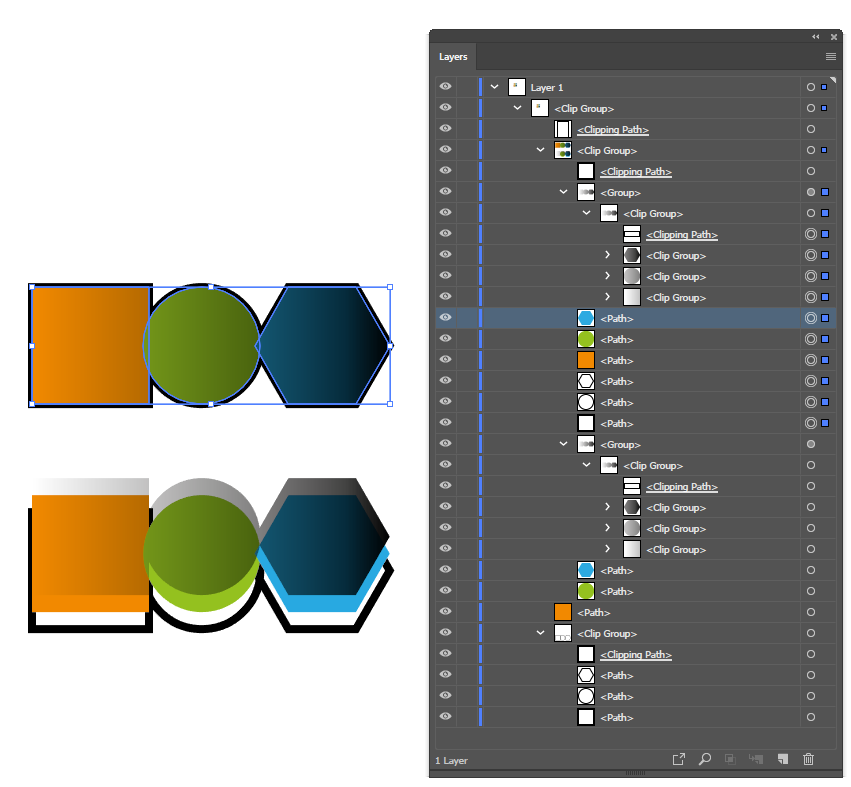Image resolution: width=851 pixels, height=787 pixels.
Task: Open the Layers panel hamburger menu
Action: click(x=830, y=56)
